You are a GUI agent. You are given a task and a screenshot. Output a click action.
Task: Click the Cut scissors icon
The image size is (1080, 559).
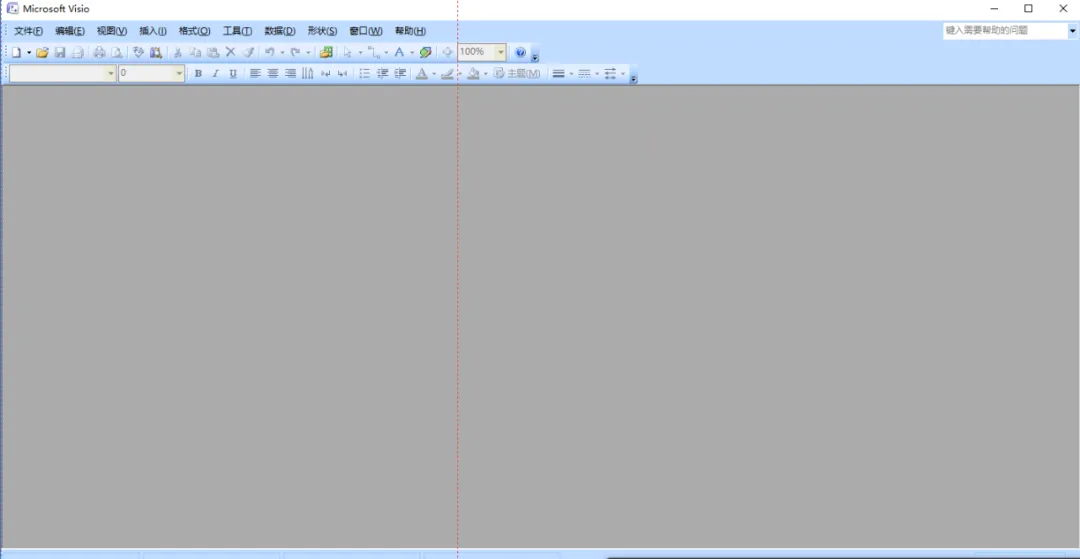(177, 52)
